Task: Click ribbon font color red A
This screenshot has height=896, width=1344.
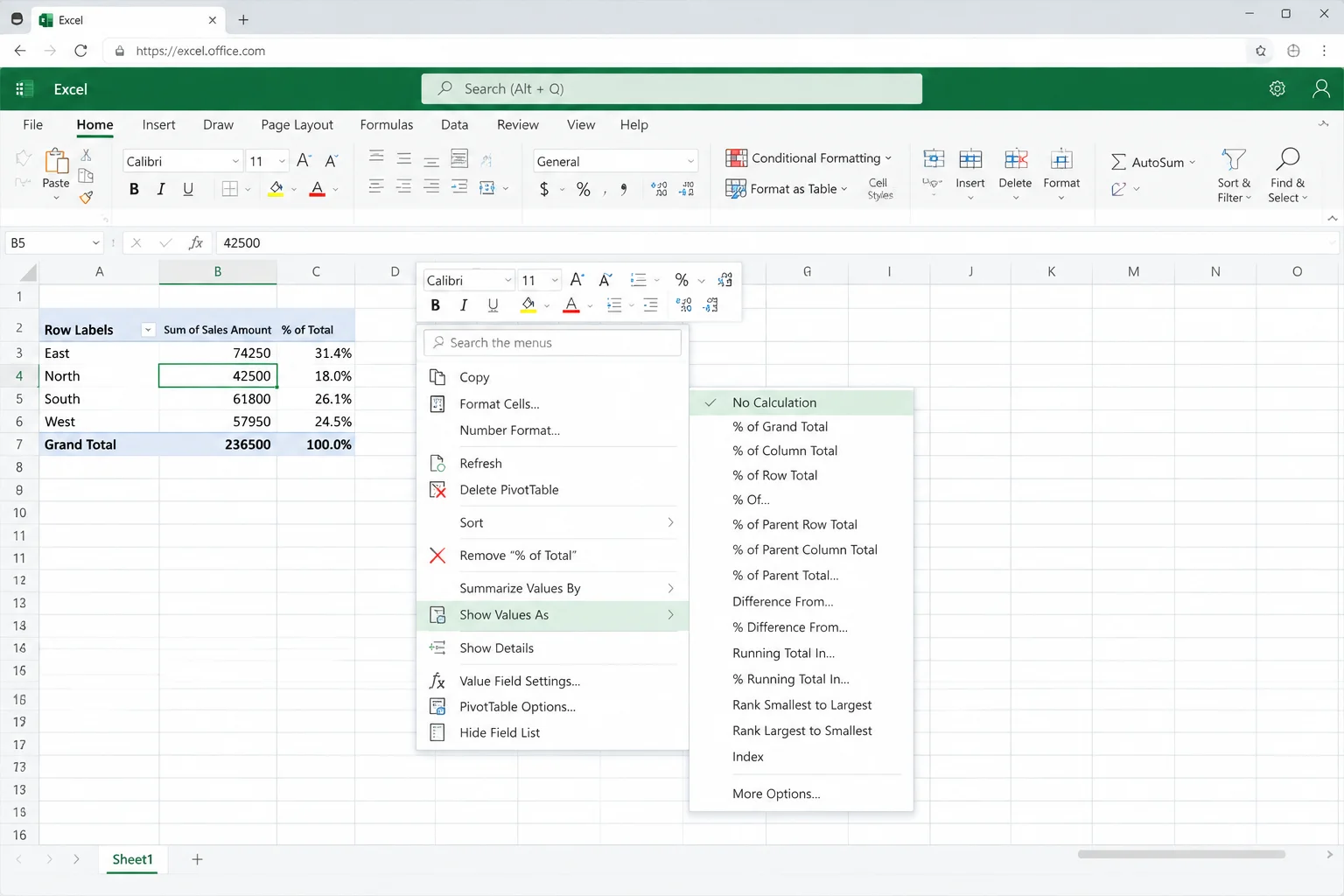Action: point(318,189)
